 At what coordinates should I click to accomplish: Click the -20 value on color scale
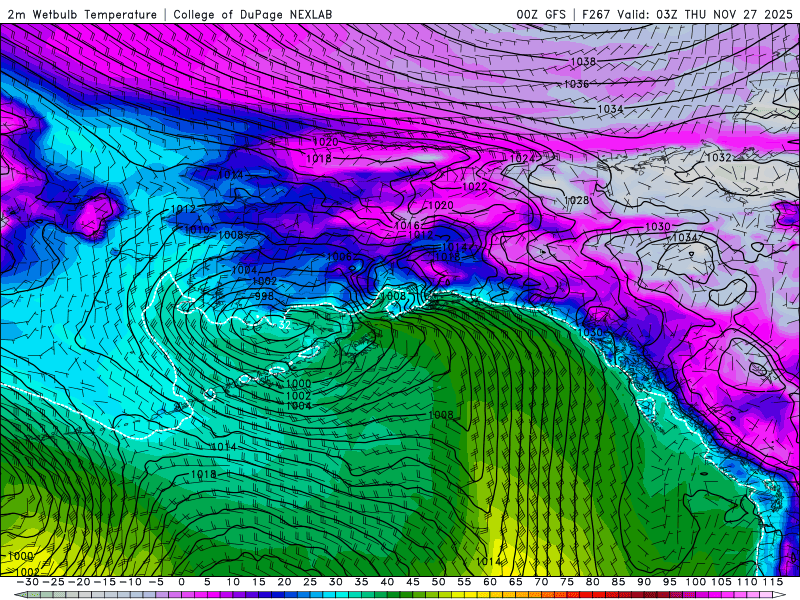tap(79, 582)
